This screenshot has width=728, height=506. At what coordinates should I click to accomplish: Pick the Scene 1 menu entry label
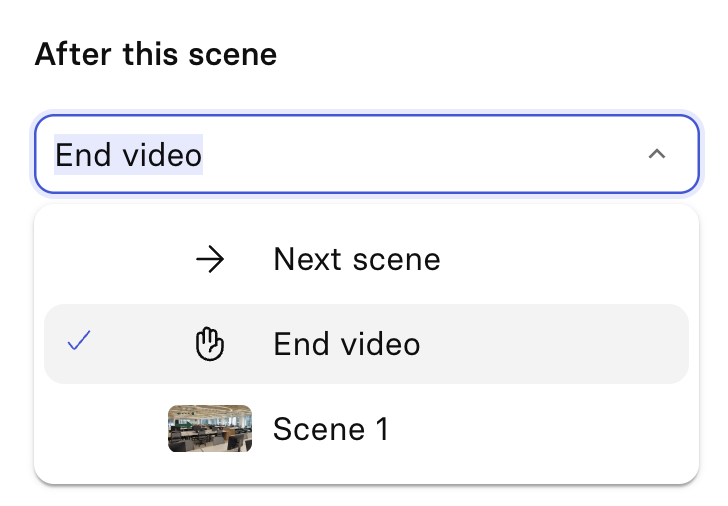(331, 429)
